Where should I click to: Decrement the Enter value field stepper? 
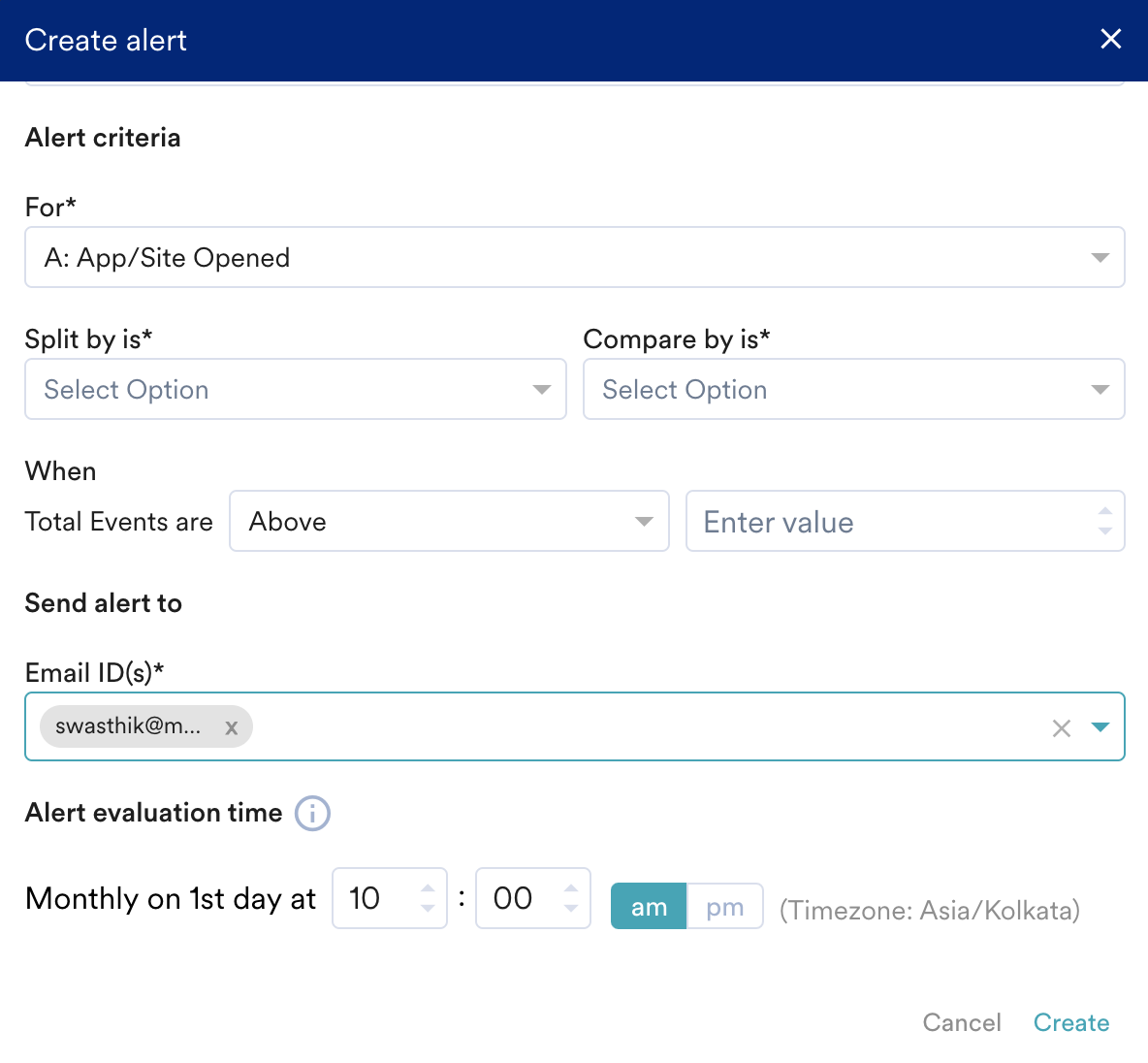(x=1104, y=531)
